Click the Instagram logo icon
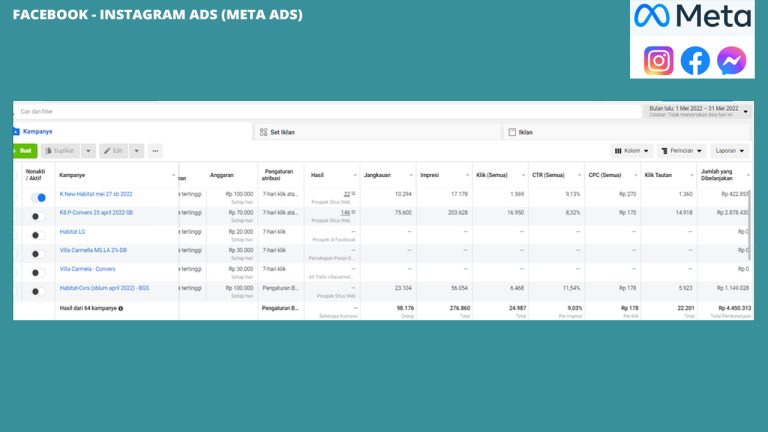Image resolution: width=768 pixels, height=432 pixels. coord(658,61)
